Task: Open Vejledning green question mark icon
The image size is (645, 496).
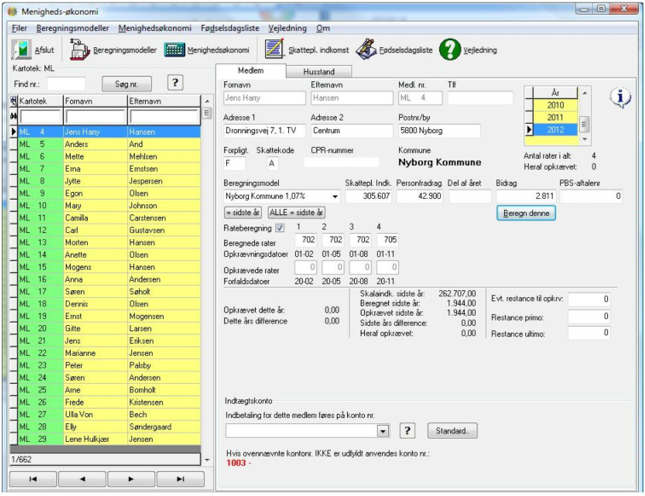Action: click(x=450, y=49)
